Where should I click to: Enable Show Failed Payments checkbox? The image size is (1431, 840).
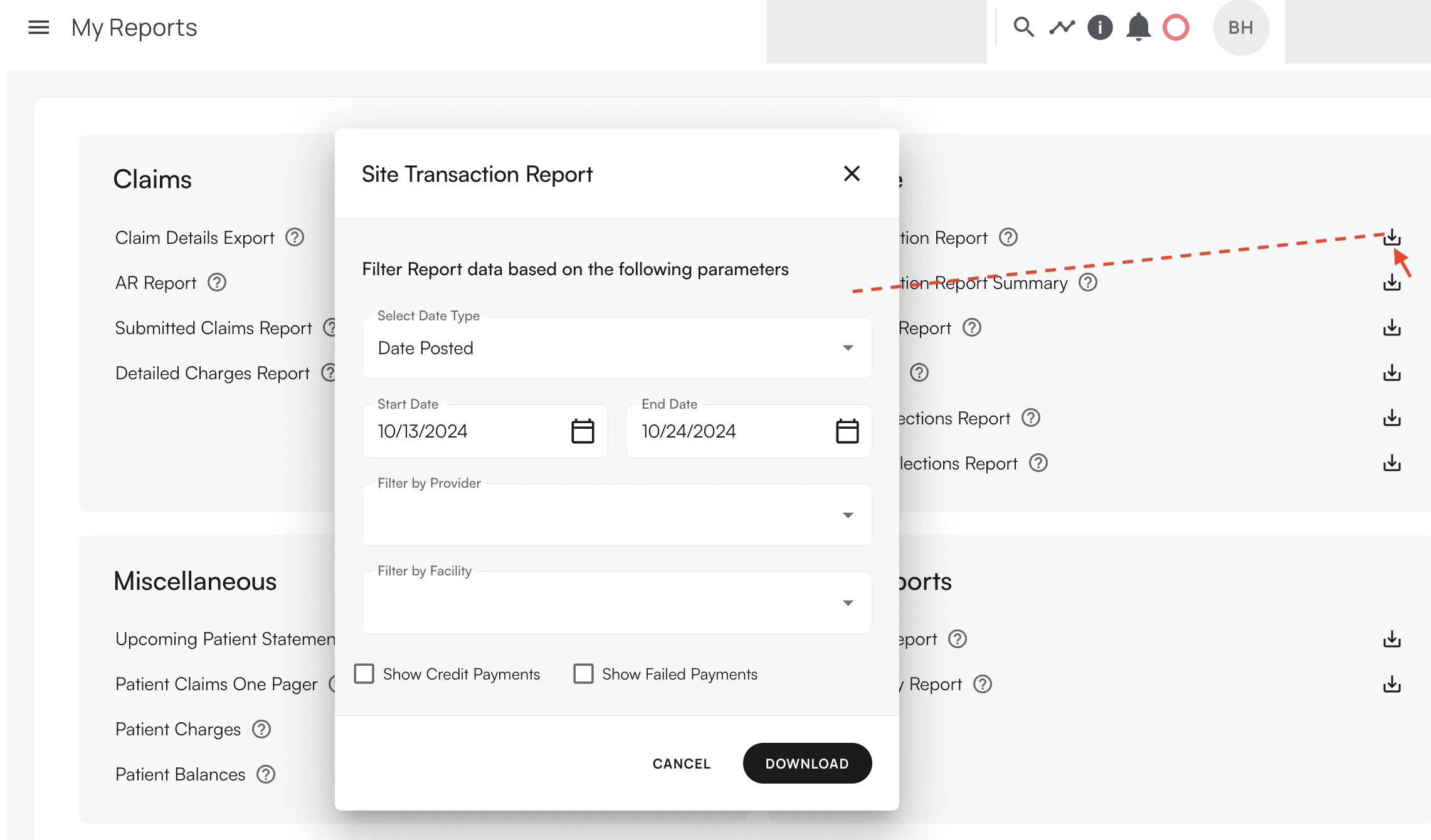pos(583,674)
